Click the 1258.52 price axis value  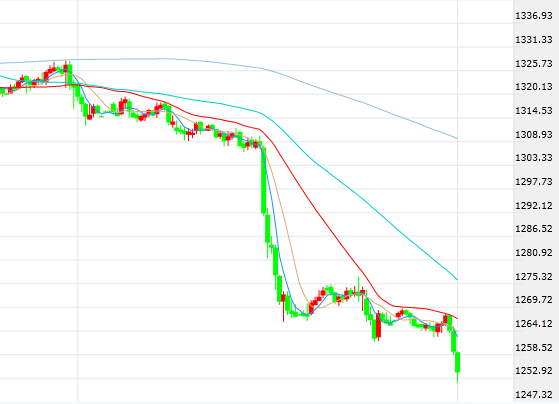[534, 347]
